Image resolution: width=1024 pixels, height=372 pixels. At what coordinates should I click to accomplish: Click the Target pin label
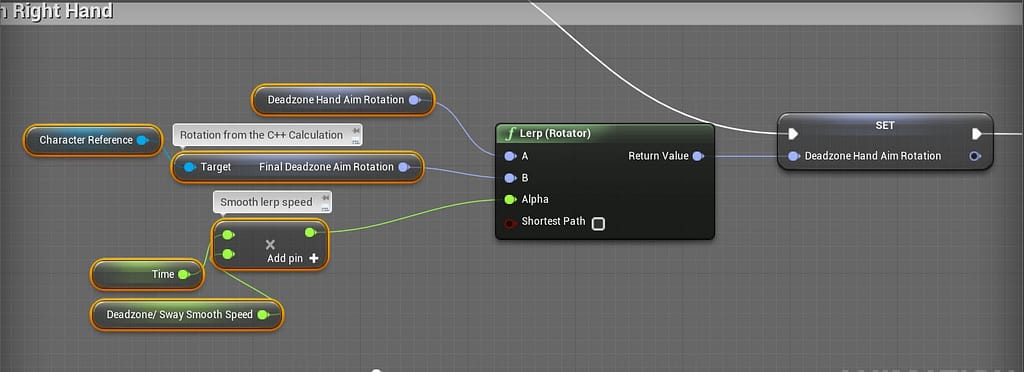(x=216, y=167)
